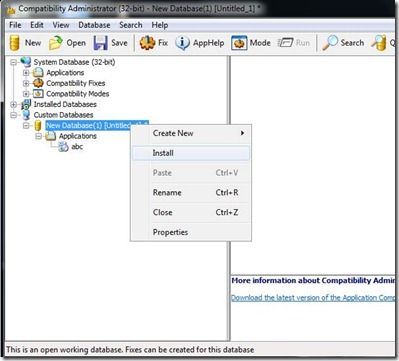Select the abc application tree item
Screen dimensions: 399x361
pos(77,147)
